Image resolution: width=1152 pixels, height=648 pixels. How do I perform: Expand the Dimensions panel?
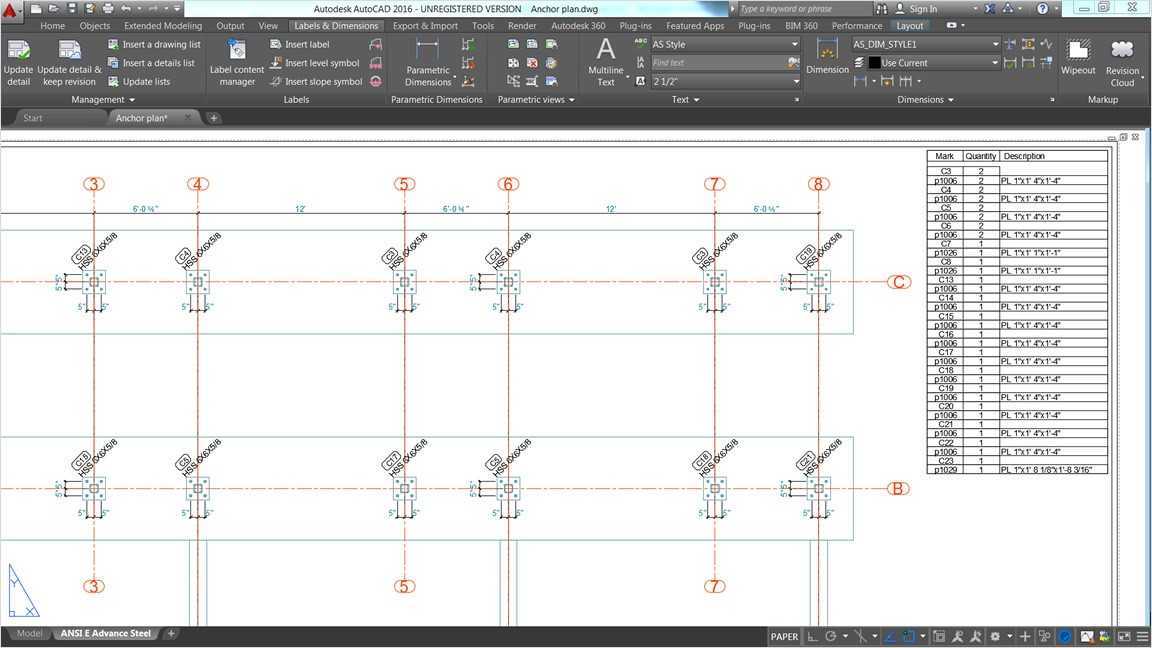pyautogui.click(x=925, y=99)
